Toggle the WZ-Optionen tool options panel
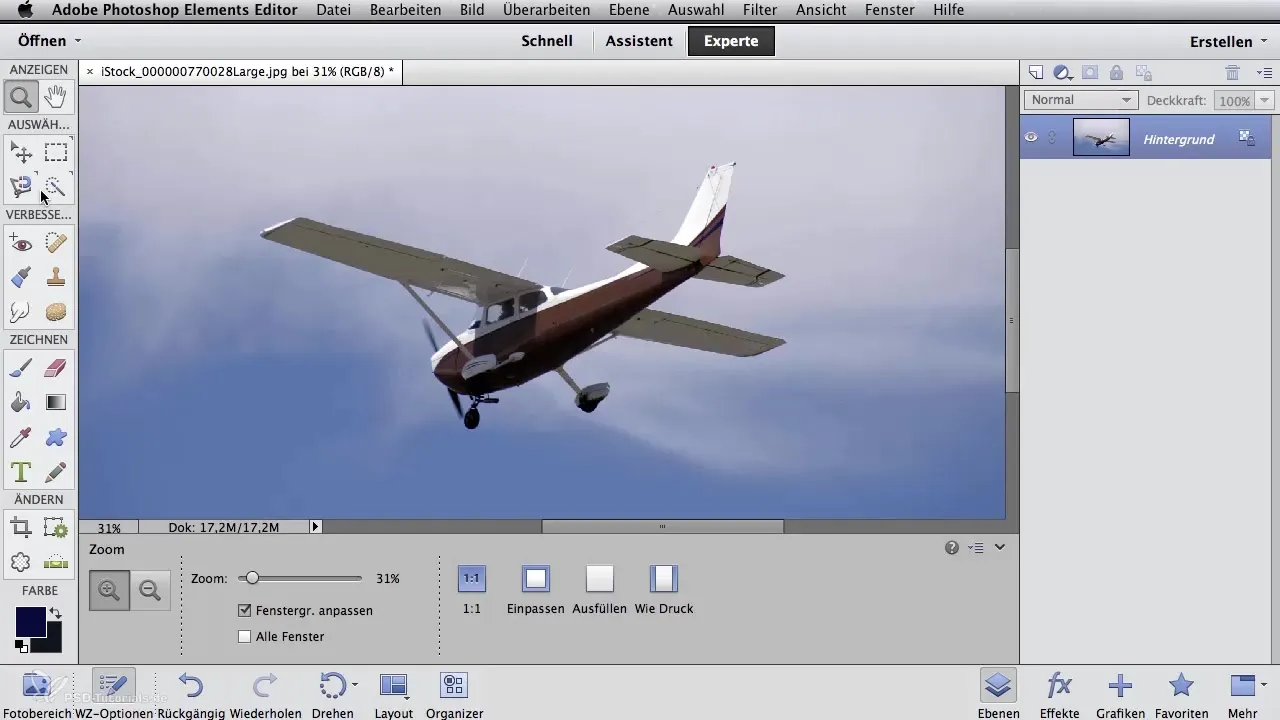Screen dimensions: 1280x720 [x=113, y=693]
